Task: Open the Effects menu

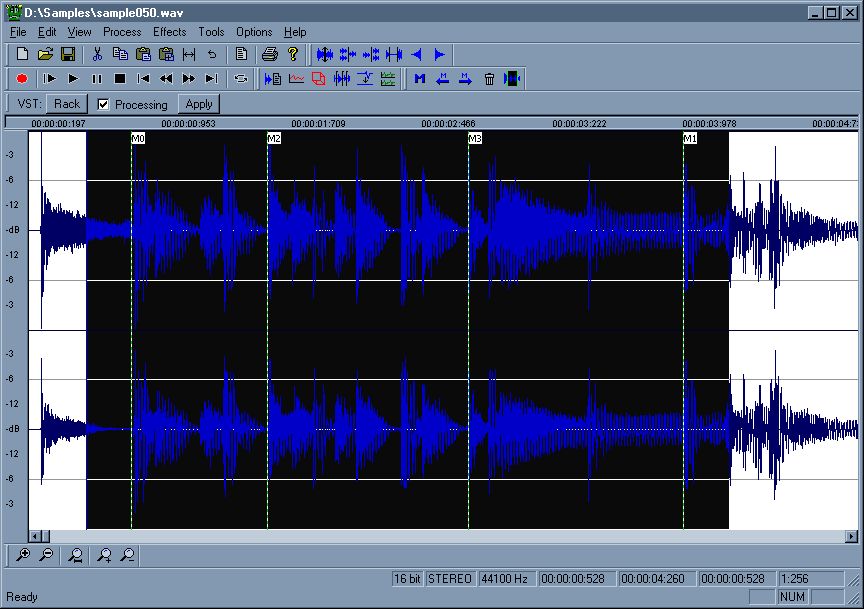Action: (170, 32)
